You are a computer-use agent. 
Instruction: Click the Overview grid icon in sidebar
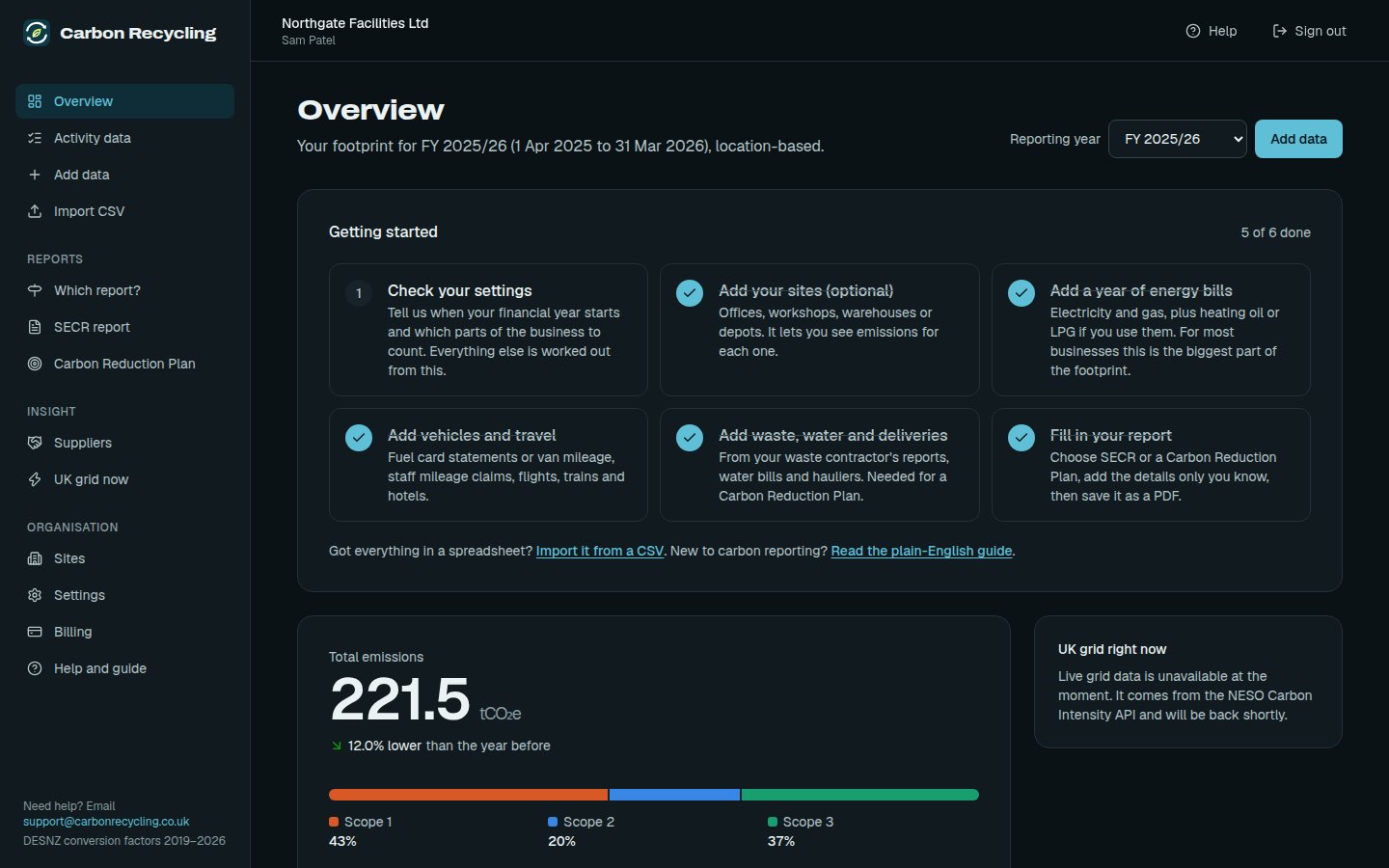pyautogui.click(x=35, y=101)
